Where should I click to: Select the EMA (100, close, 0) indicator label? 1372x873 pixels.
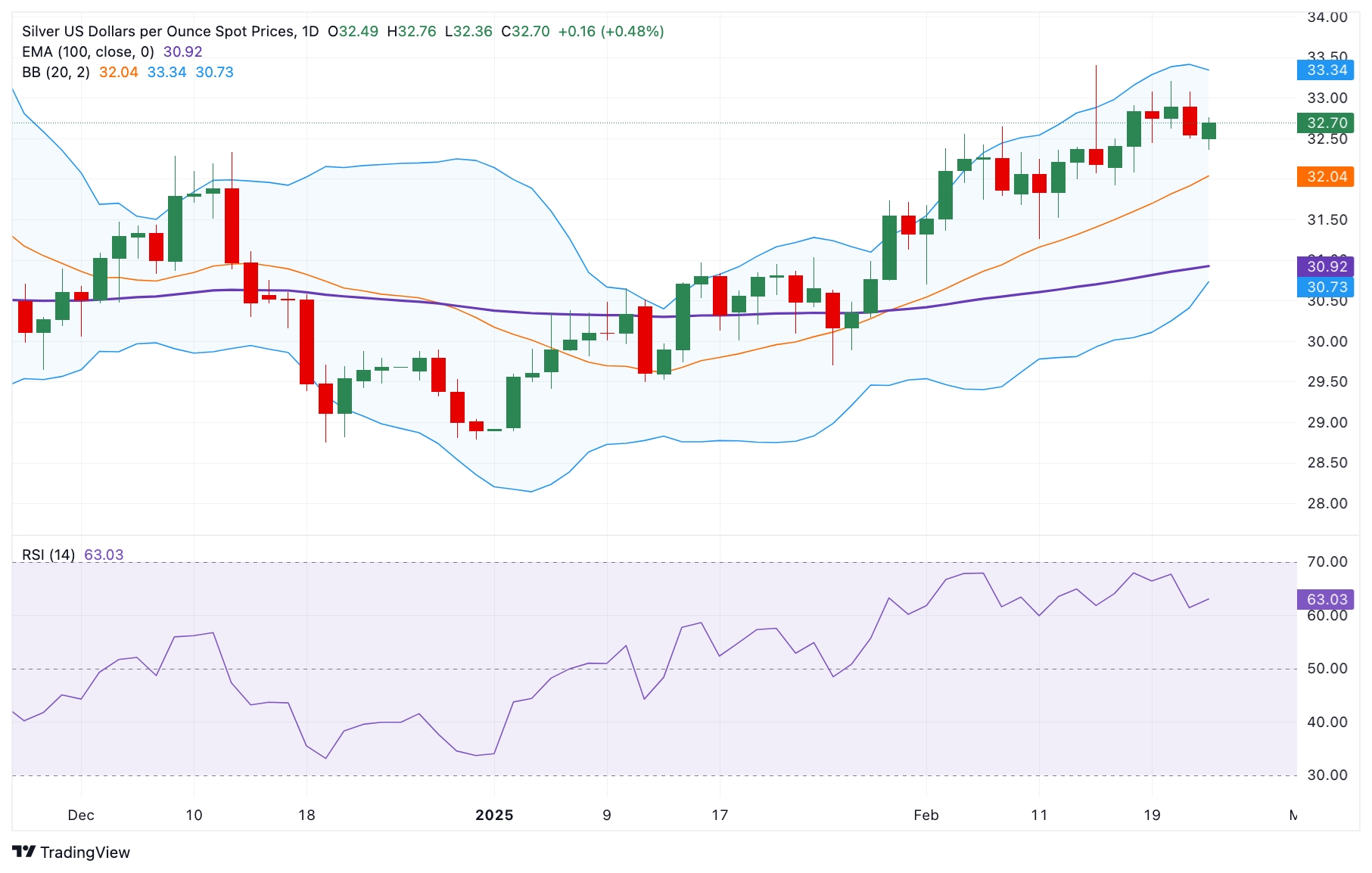pos(88,51)
